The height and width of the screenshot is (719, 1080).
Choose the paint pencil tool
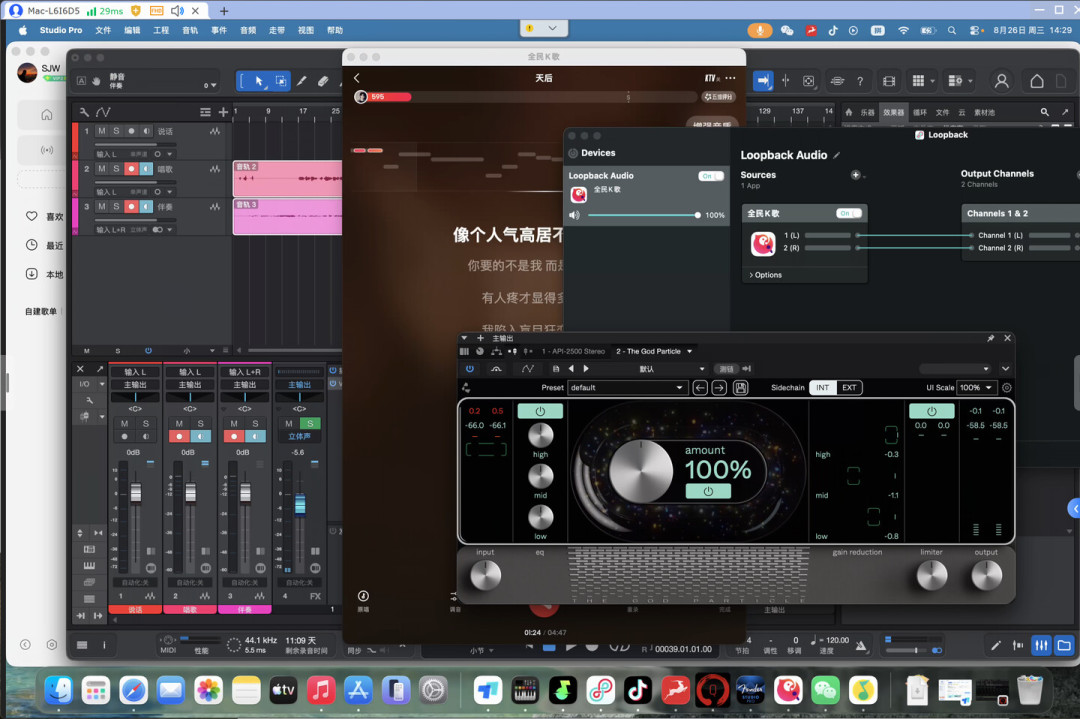click(302, 81)
